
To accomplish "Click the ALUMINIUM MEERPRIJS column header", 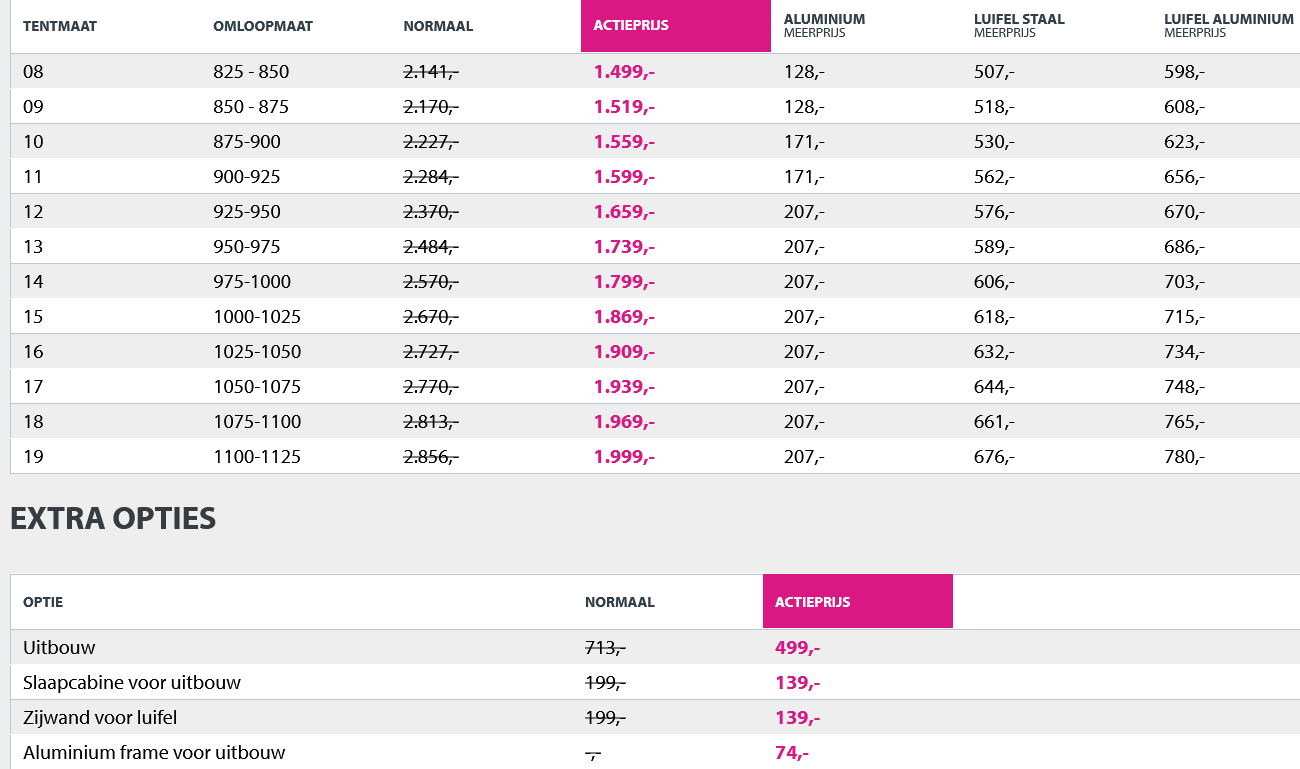I will (x=824, y=25).
